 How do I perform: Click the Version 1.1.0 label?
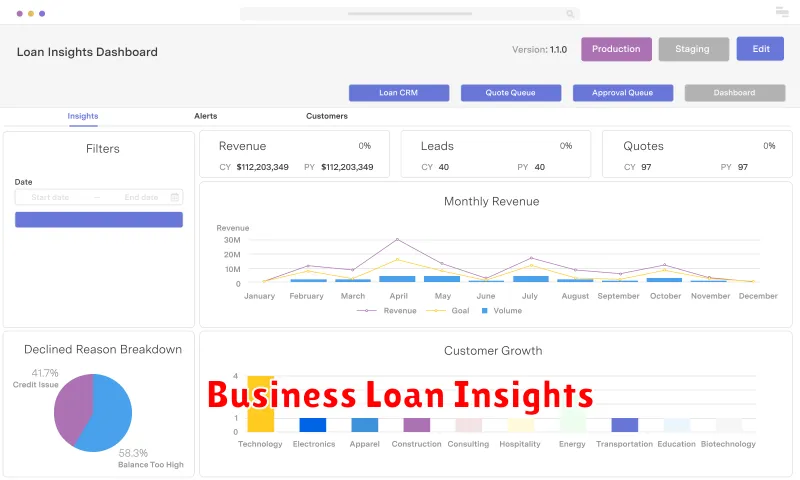(x=539, y=49)
